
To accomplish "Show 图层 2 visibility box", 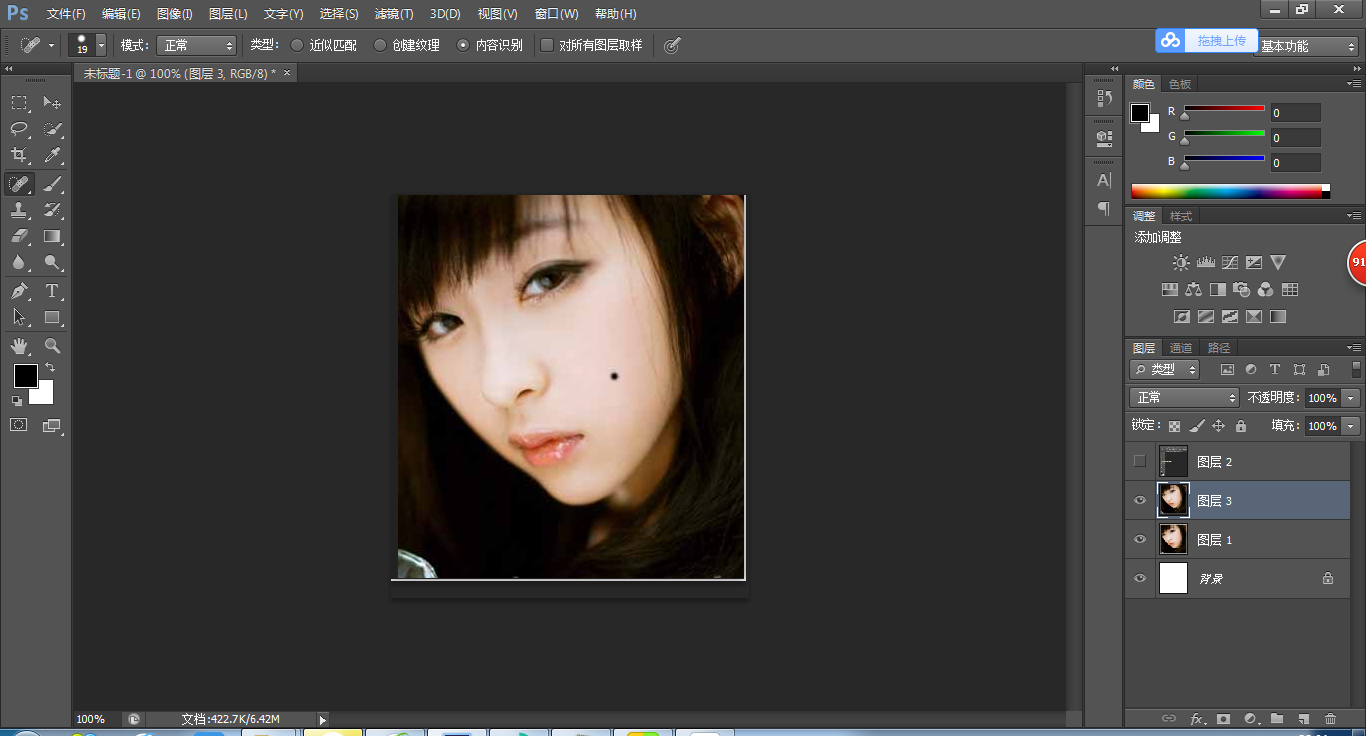I will click(1140, 461).
